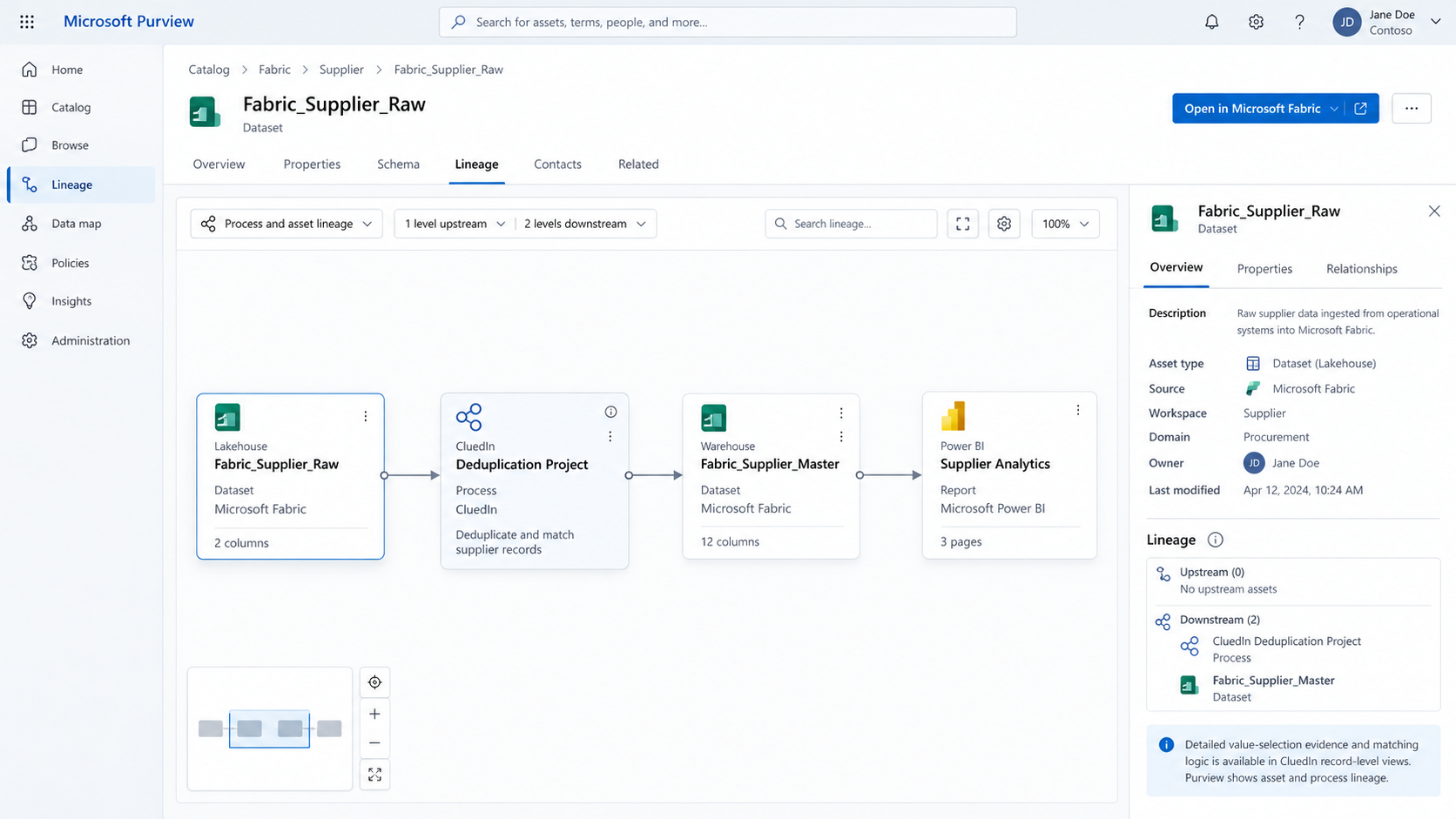Open the Relationships tab in side panel
The image size is (1456, 819).
coord(1361,269)
